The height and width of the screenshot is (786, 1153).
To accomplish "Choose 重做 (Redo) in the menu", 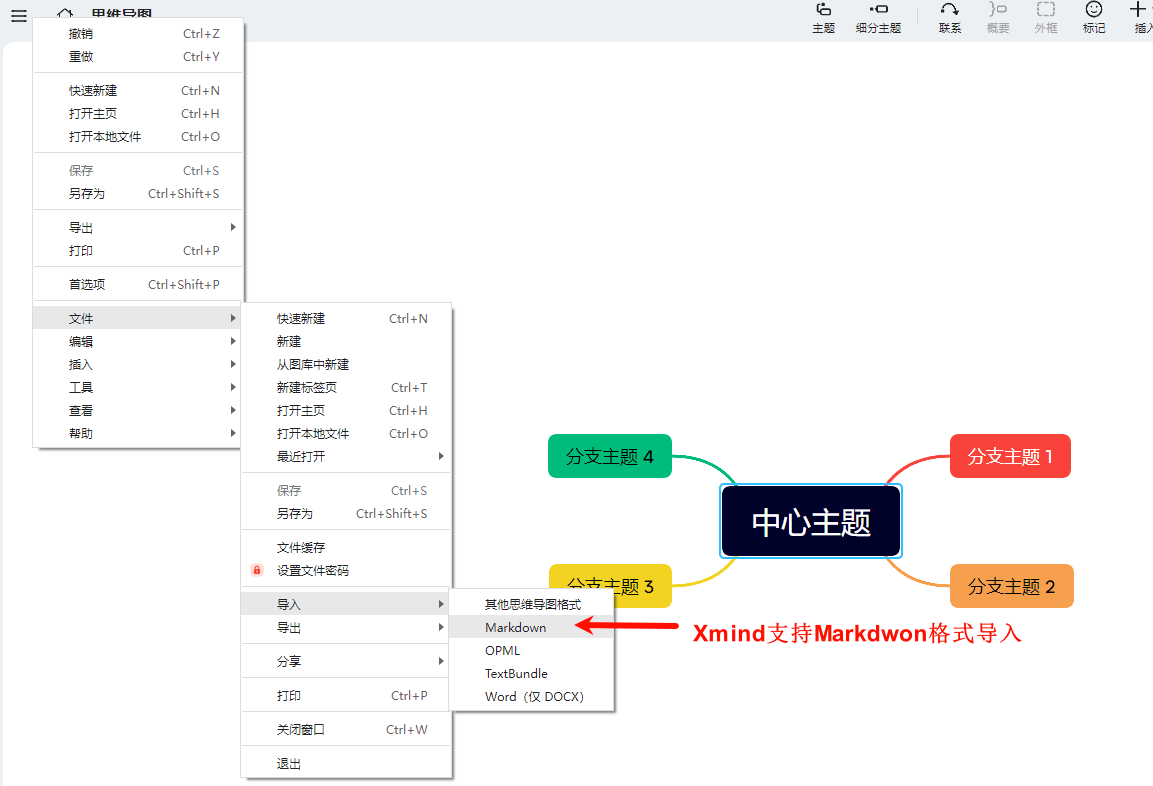I will point(138,57).
